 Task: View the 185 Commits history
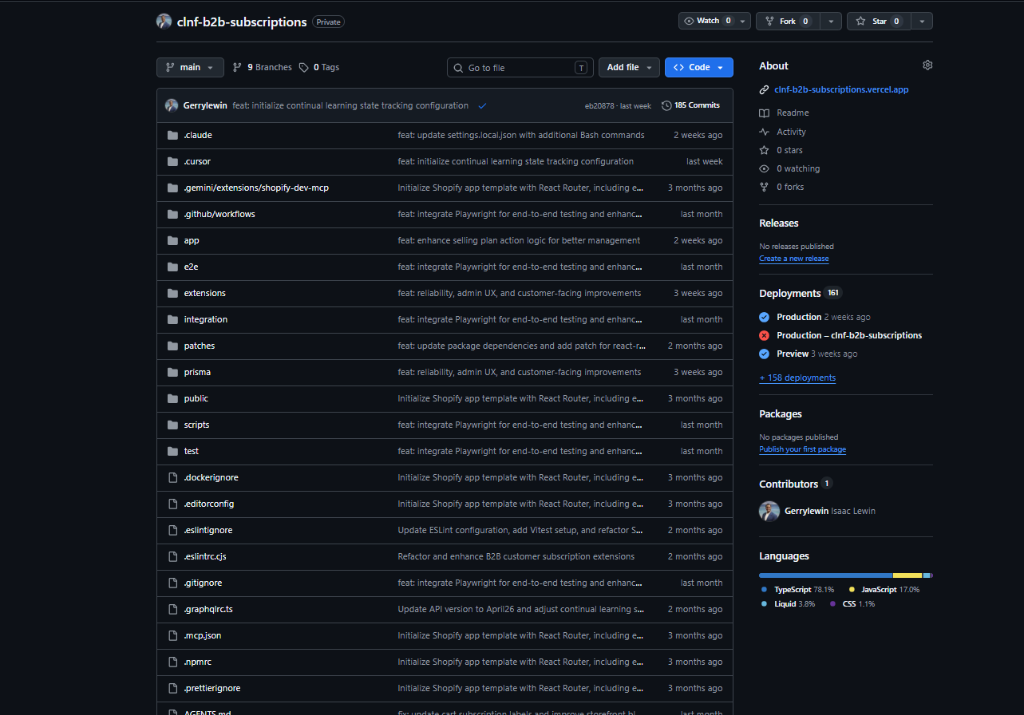click(x=690, y=106)
